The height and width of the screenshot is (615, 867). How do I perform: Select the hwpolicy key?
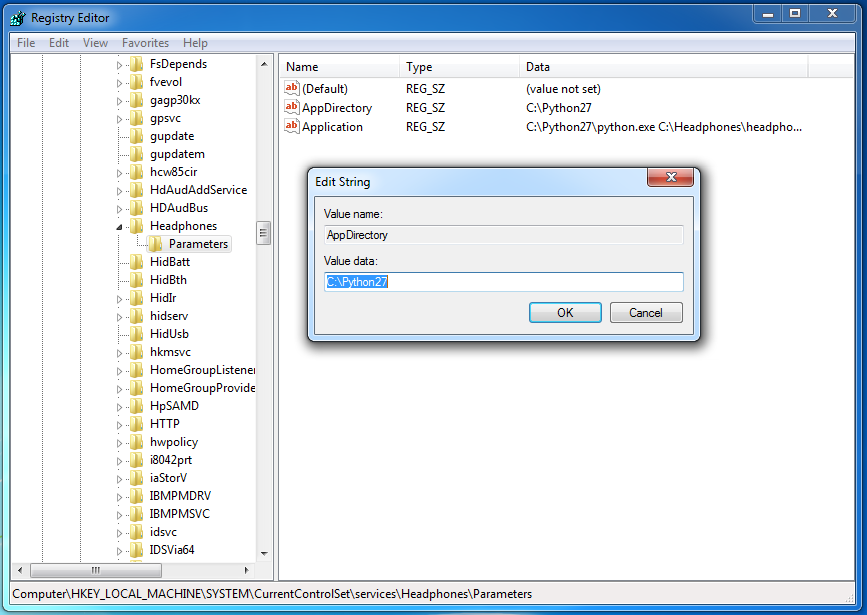point(174,442)
